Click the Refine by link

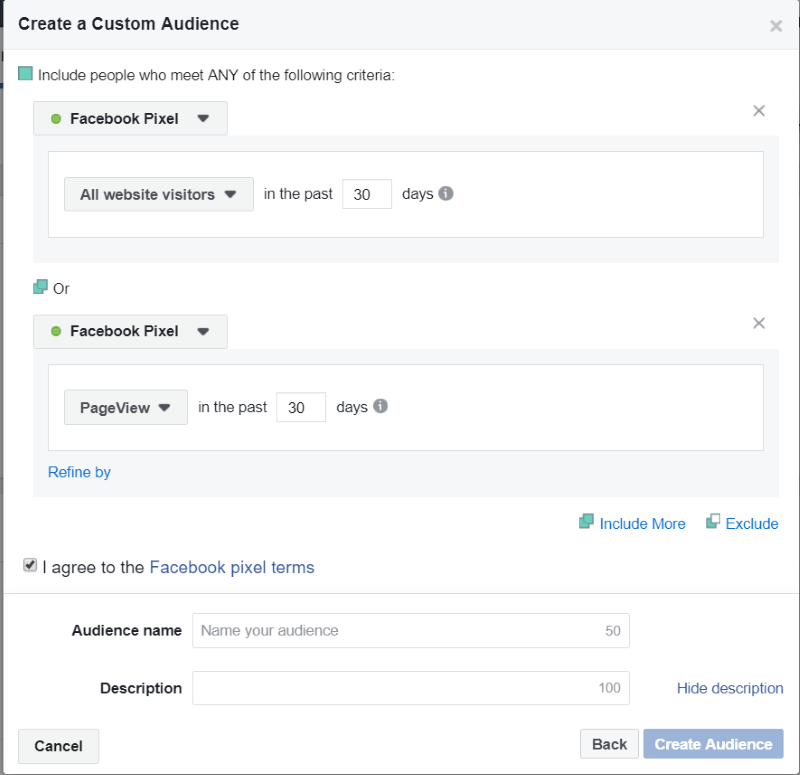coord(79,472)
